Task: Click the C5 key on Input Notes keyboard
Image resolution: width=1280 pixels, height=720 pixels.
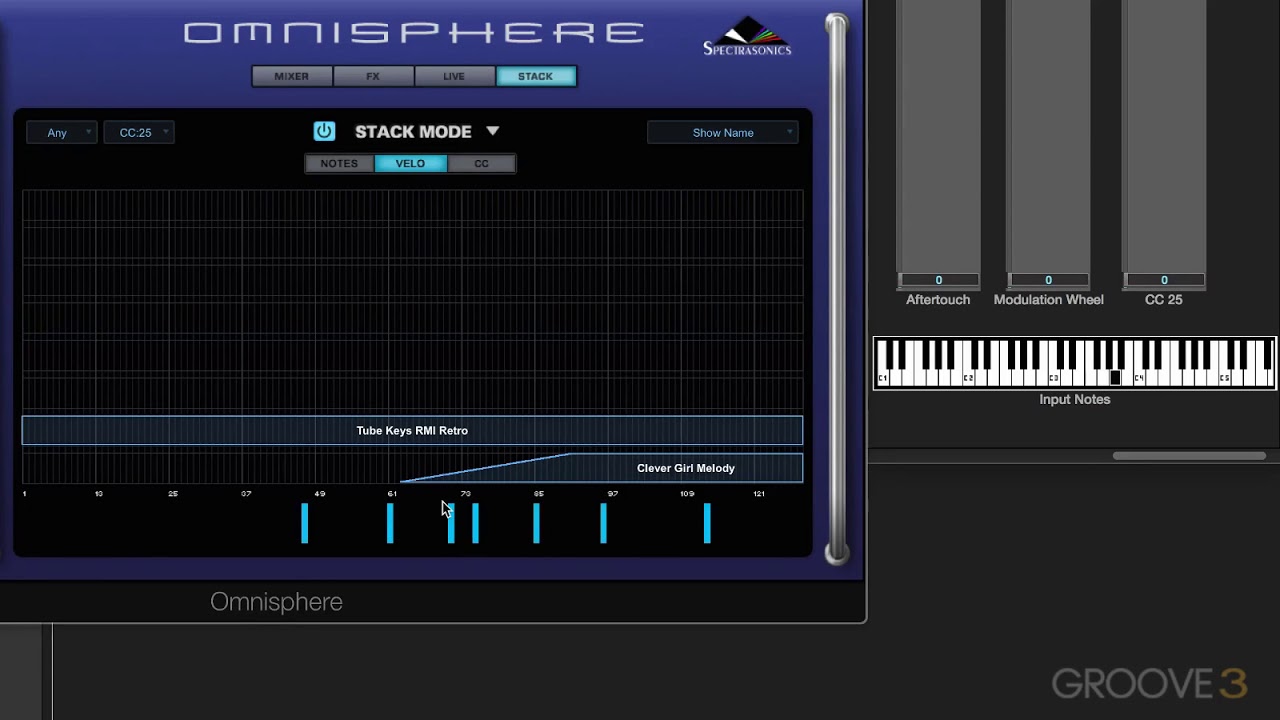Action: 1224,378
